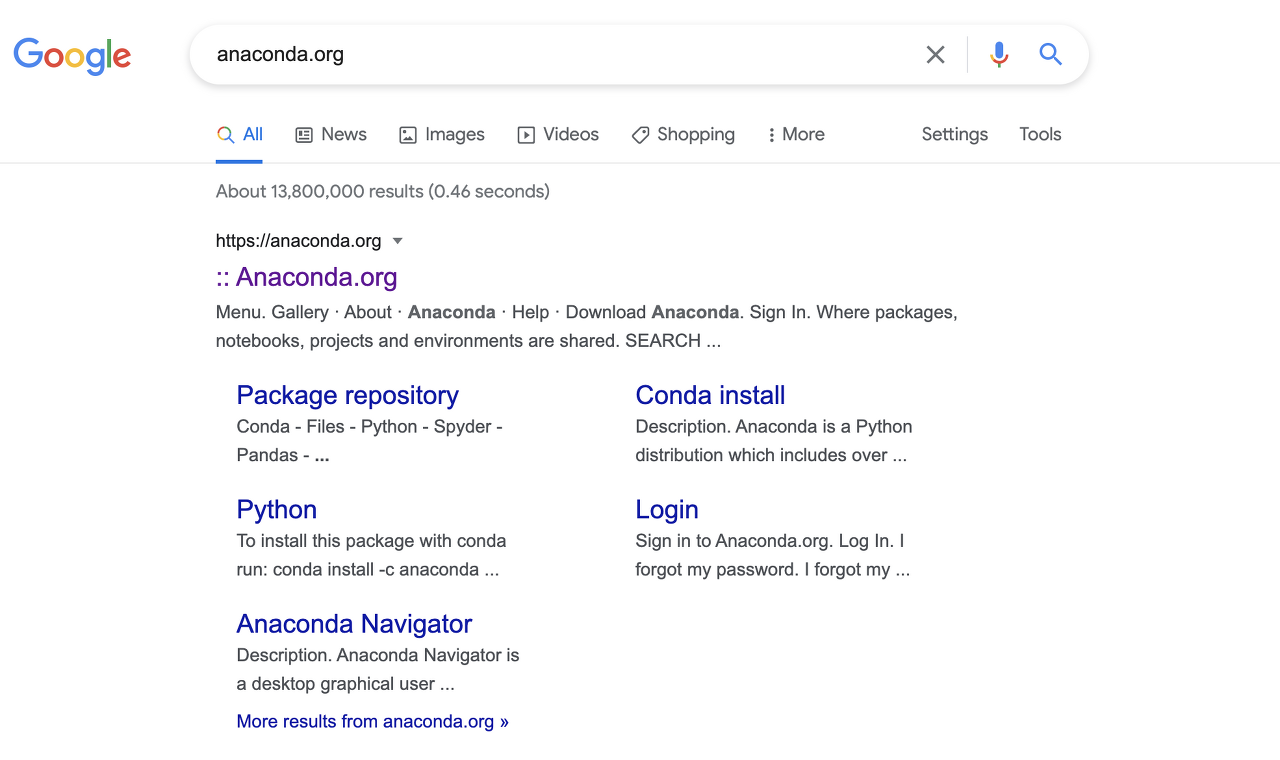
Task: Click the Google logo
Action: pyautogui.click(x=72, y=56)
